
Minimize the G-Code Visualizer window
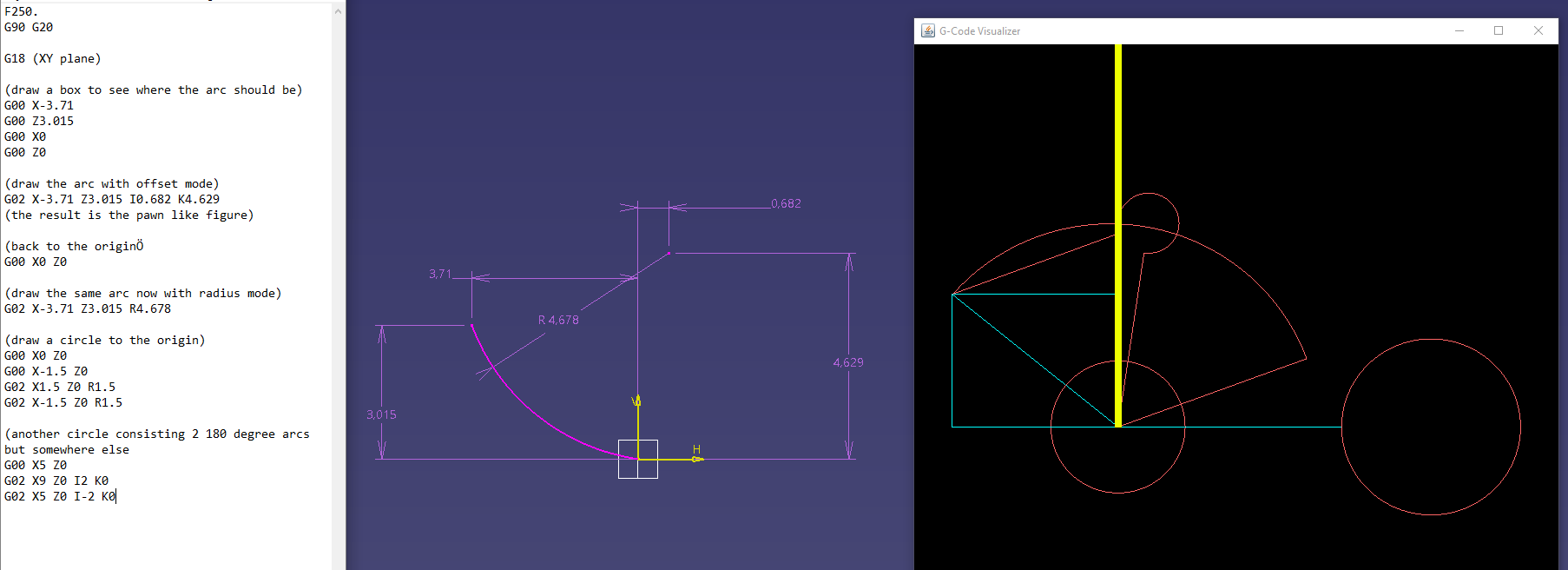coord(1459,30)
